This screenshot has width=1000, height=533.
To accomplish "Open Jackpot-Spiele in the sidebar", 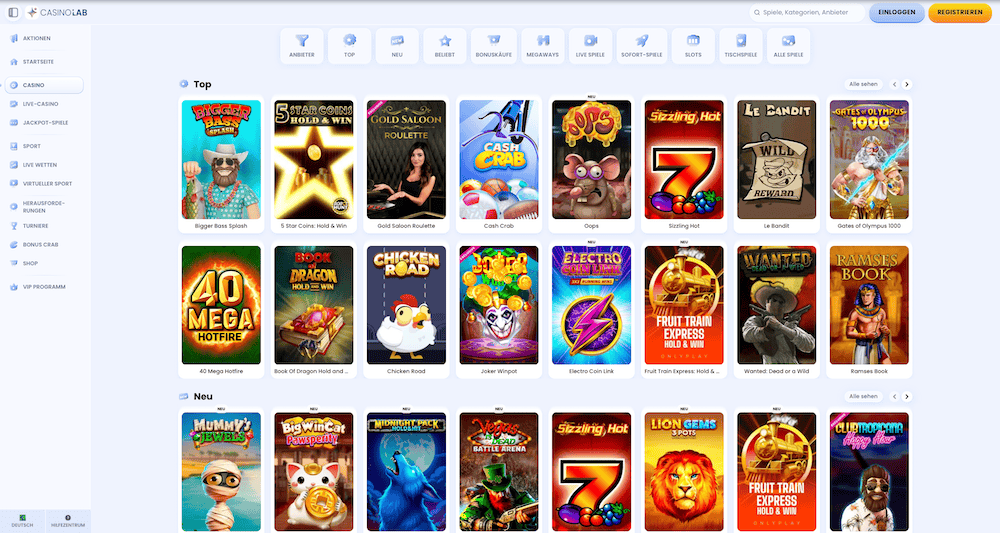I will [x=43, y=122].
